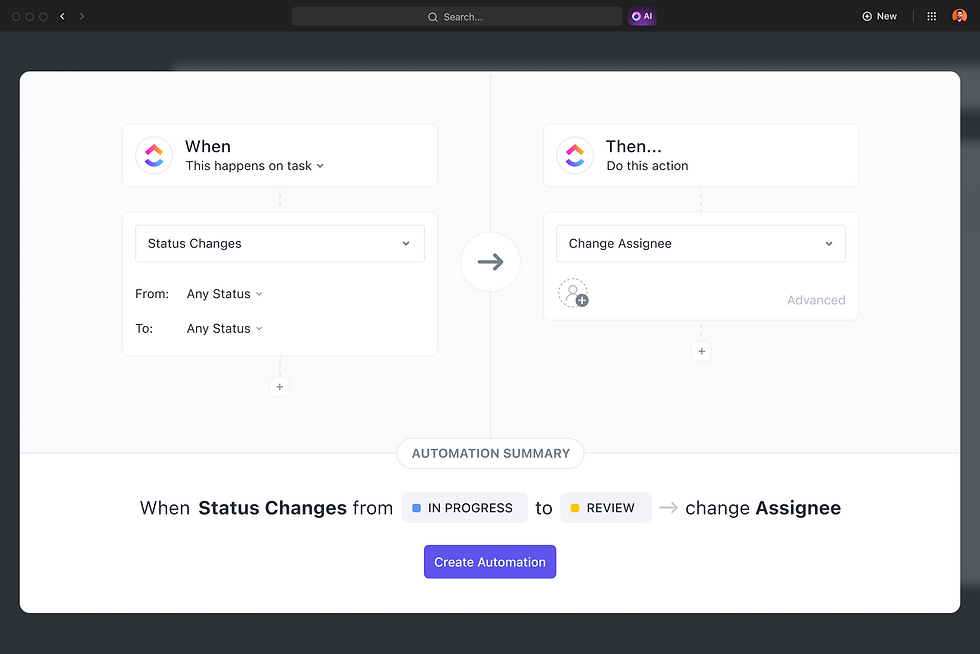The width and height of the screenshot is (980, 654).
Task: Click the Create Automation button
Action: click(x=489, y=561)
